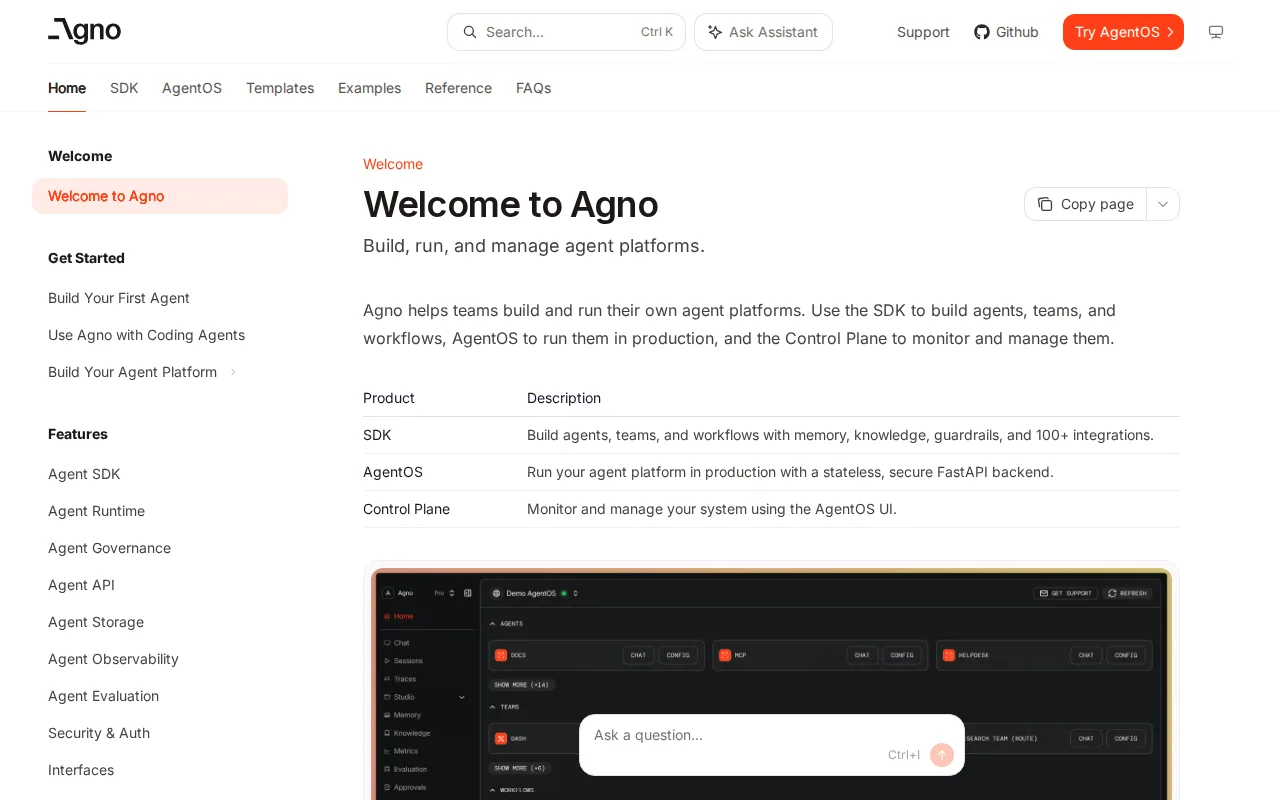Image resolution: width=1280 pixels, height=800 pixels.
Task: Click the Features section heading in sidebar
Action: [x=78, y=434]
